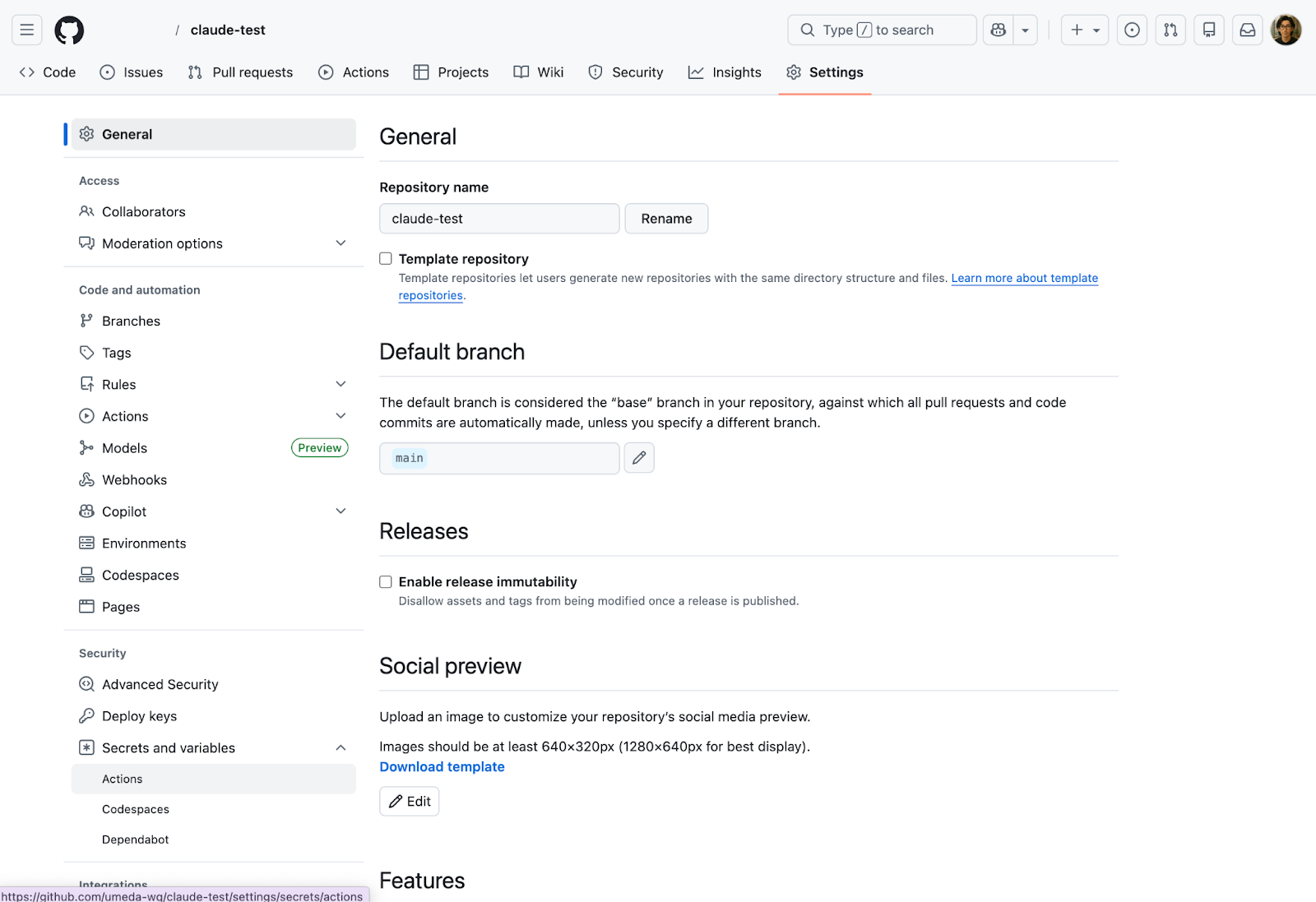Expand Moderation options in sidebar
The width and height of the screenshot is (1316, 902).
point(341,243)
